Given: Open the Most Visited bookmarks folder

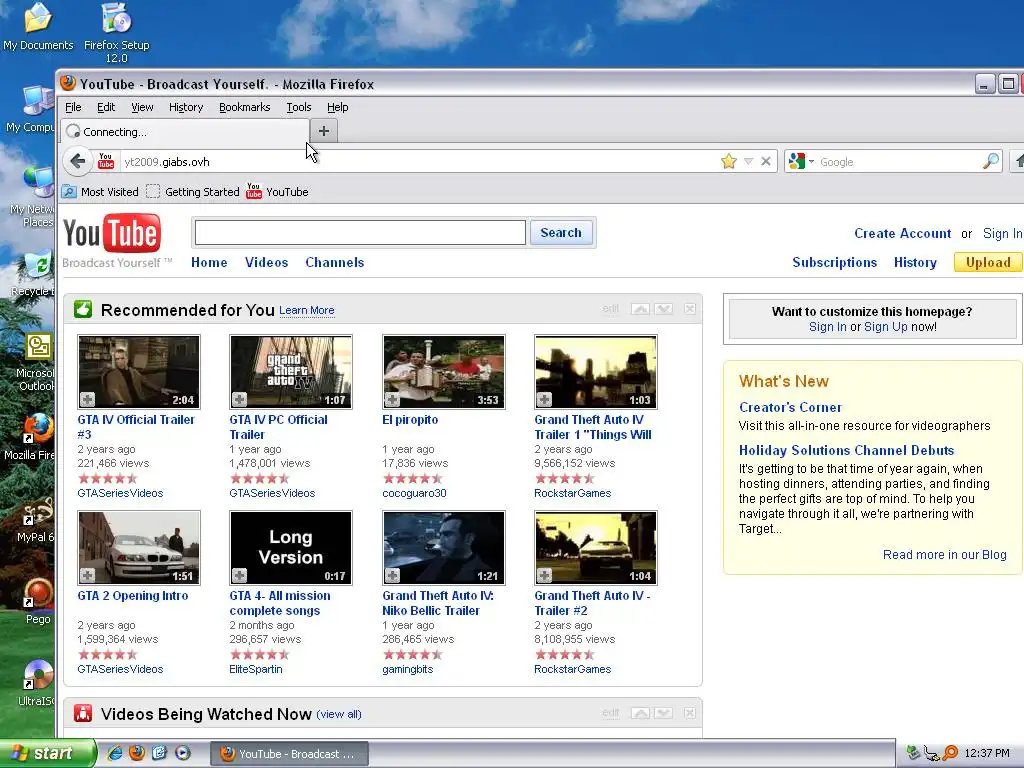Looking at the screenshot, I should 100,192.
